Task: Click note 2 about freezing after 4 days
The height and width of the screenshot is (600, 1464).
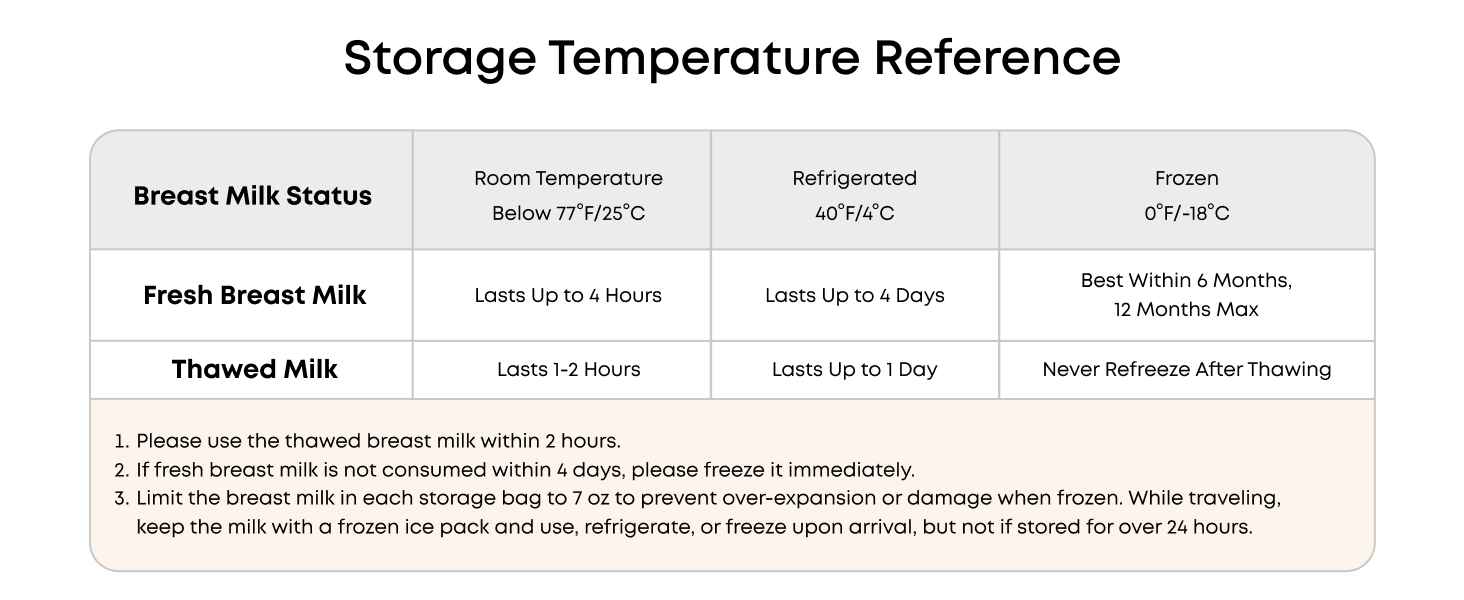Action: click(x=514, y=469)
